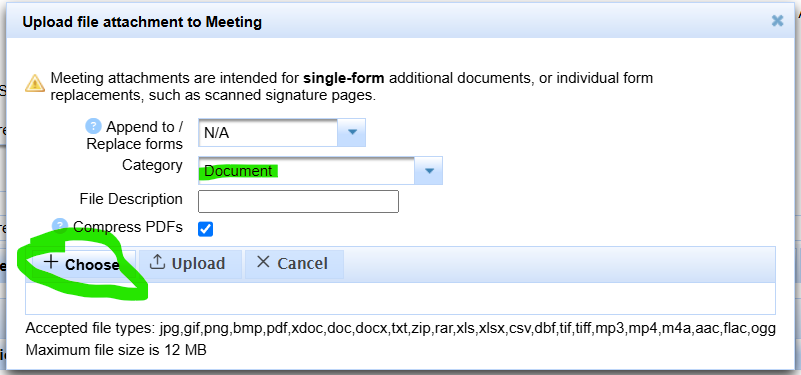Viewport: 801px width, 375px height.
Task: Click the Append to / Replace forms label
Action: click(x=134, y=135)
